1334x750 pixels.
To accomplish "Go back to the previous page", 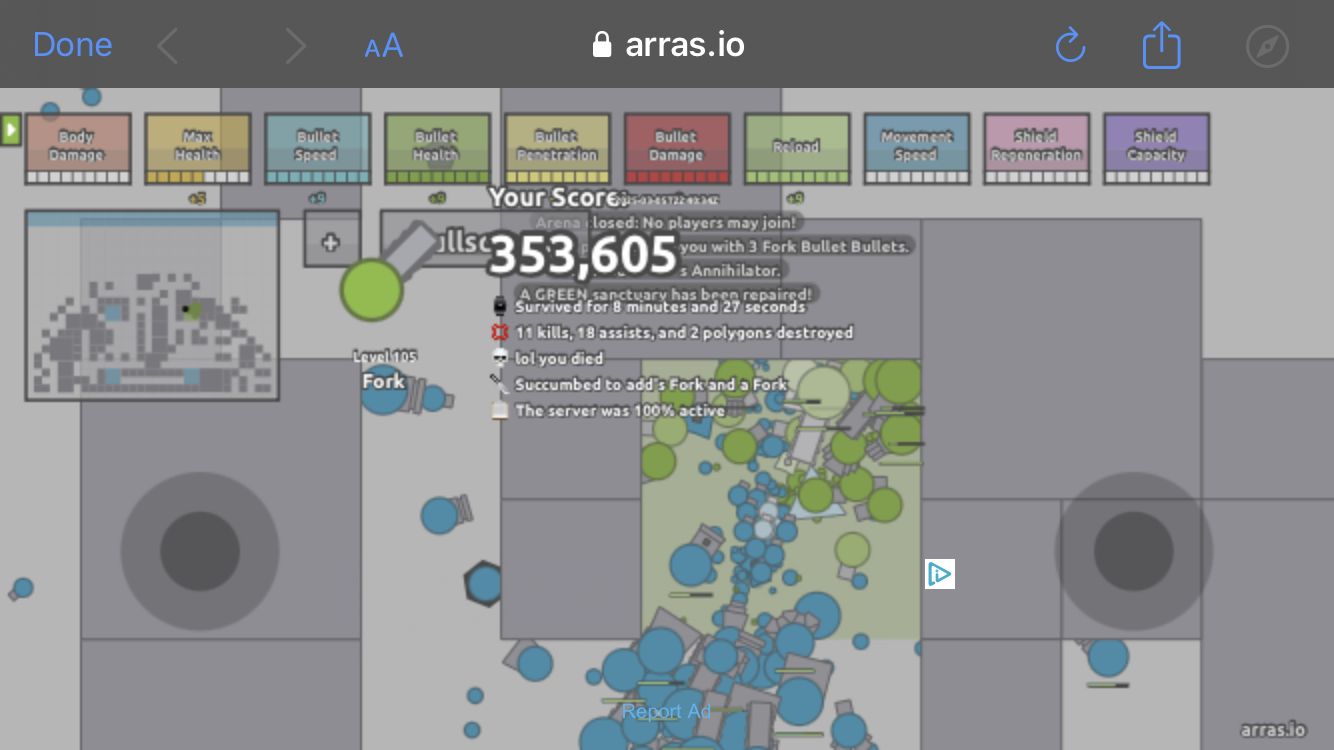I will (168, 46).
